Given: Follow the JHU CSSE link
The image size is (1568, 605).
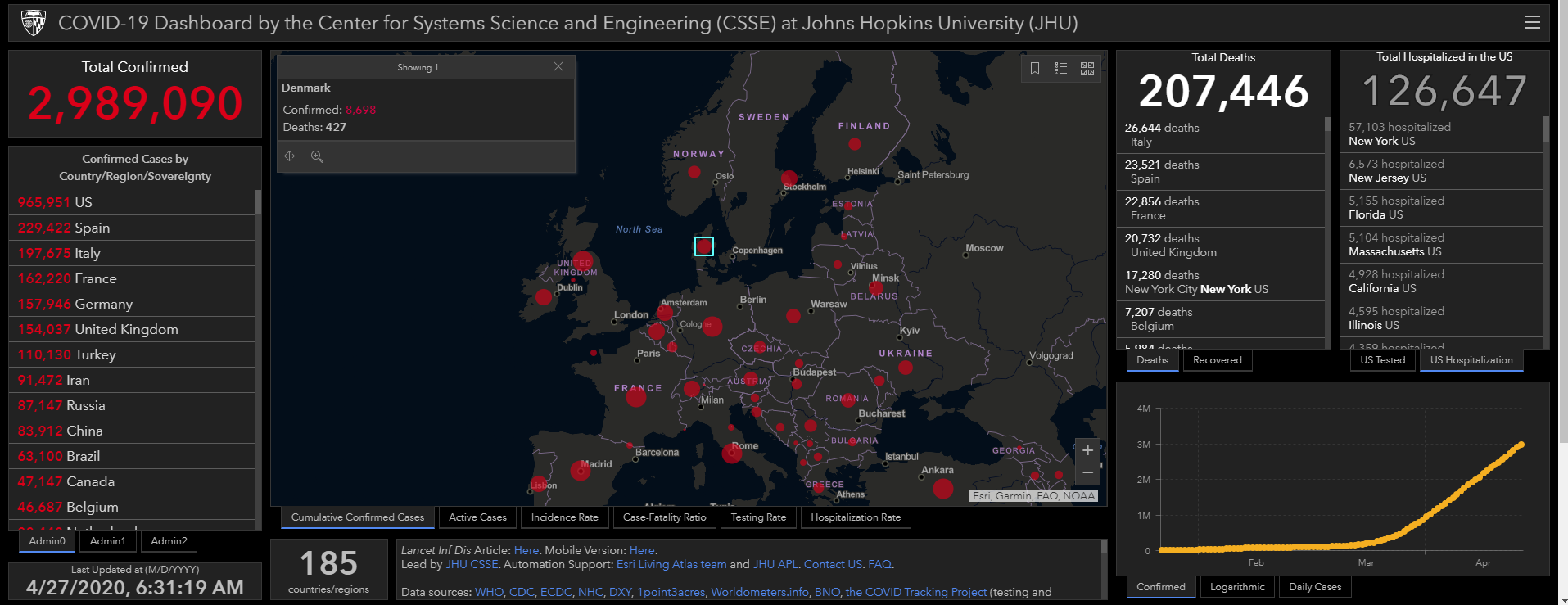Looking at the screenshot, I should (x=472, y=564).
